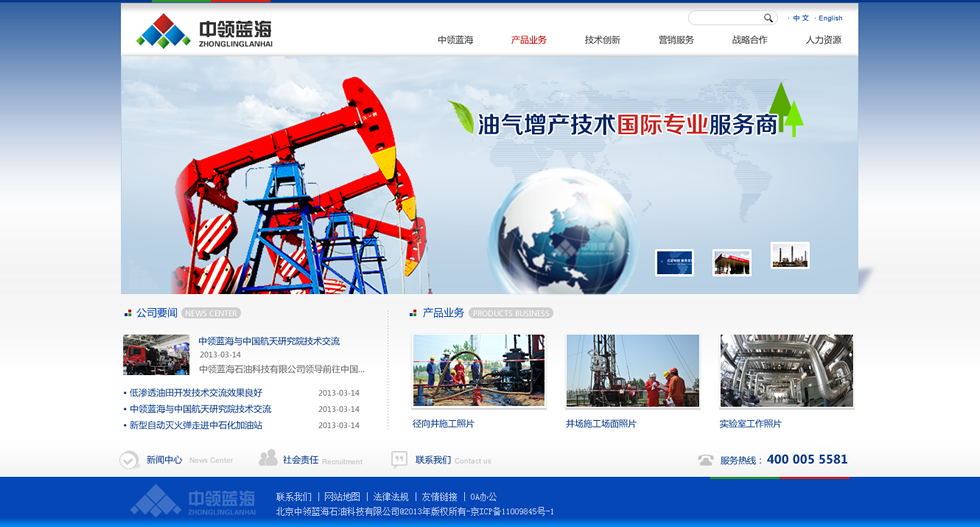Select the second banner slide thumbnail
The width and height of the screenshot is (980, 527).
pyautogui.click(x=731, y=262)
